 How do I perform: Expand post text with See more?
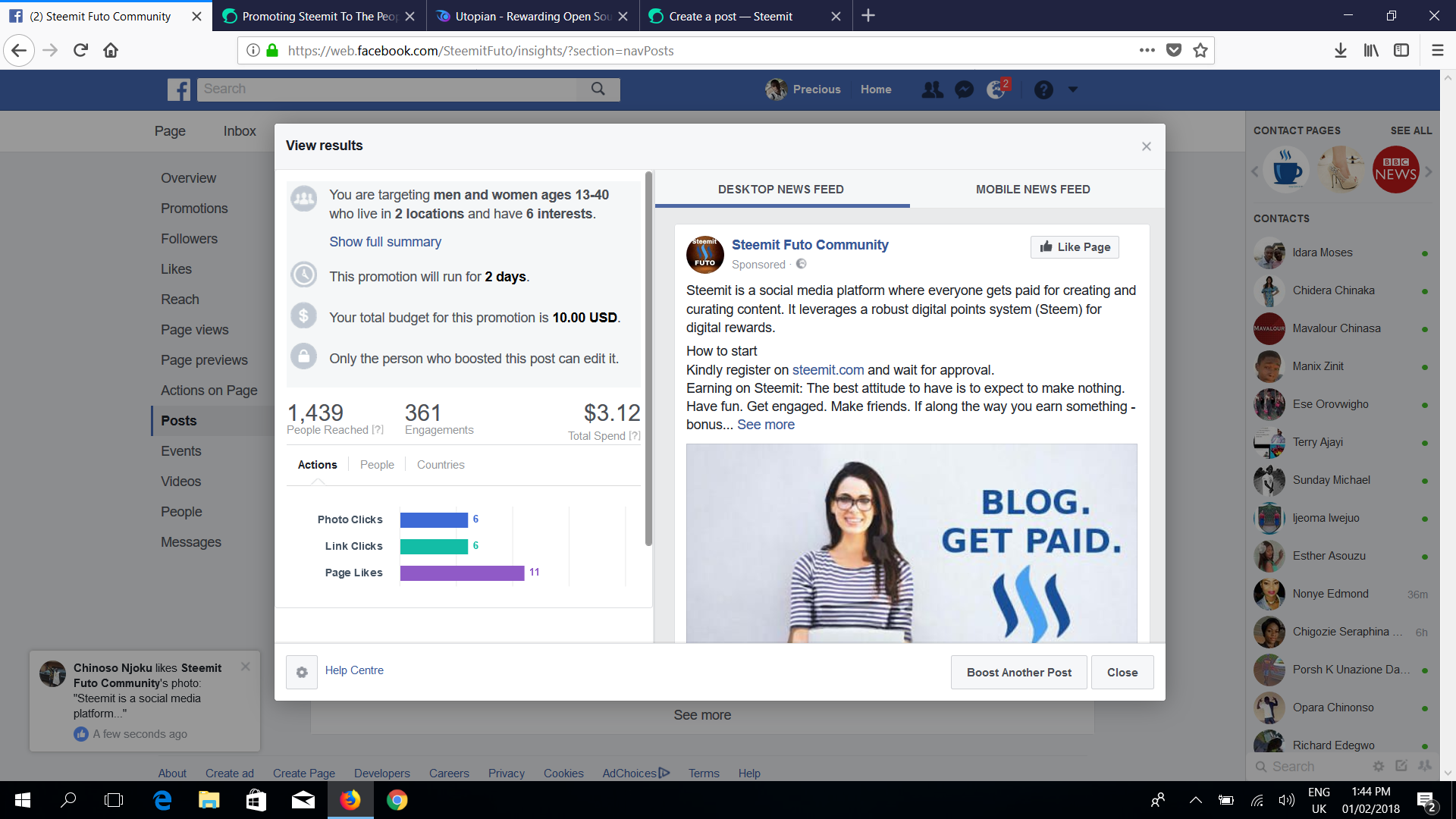coord(765,425)
